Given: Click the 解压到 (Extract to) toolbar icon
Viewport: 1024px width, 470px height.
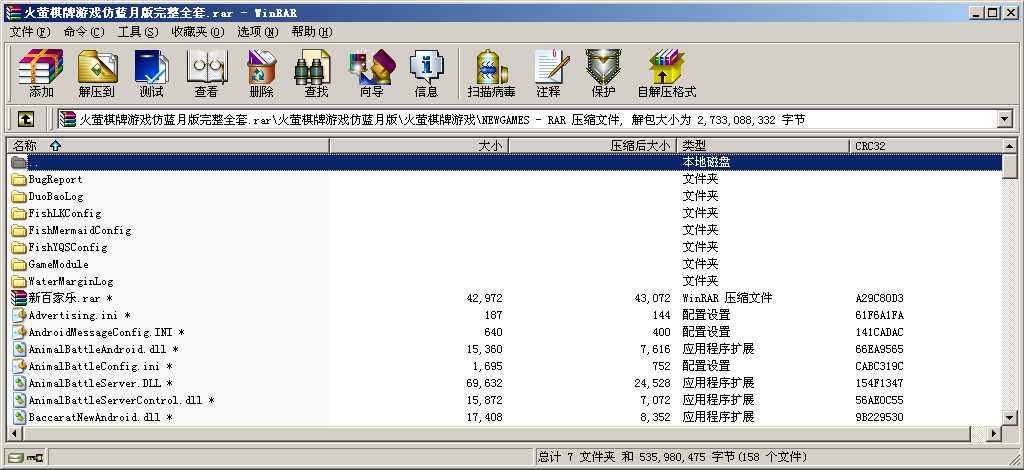Looking at the screenshot, I should (x=97, y=67).
